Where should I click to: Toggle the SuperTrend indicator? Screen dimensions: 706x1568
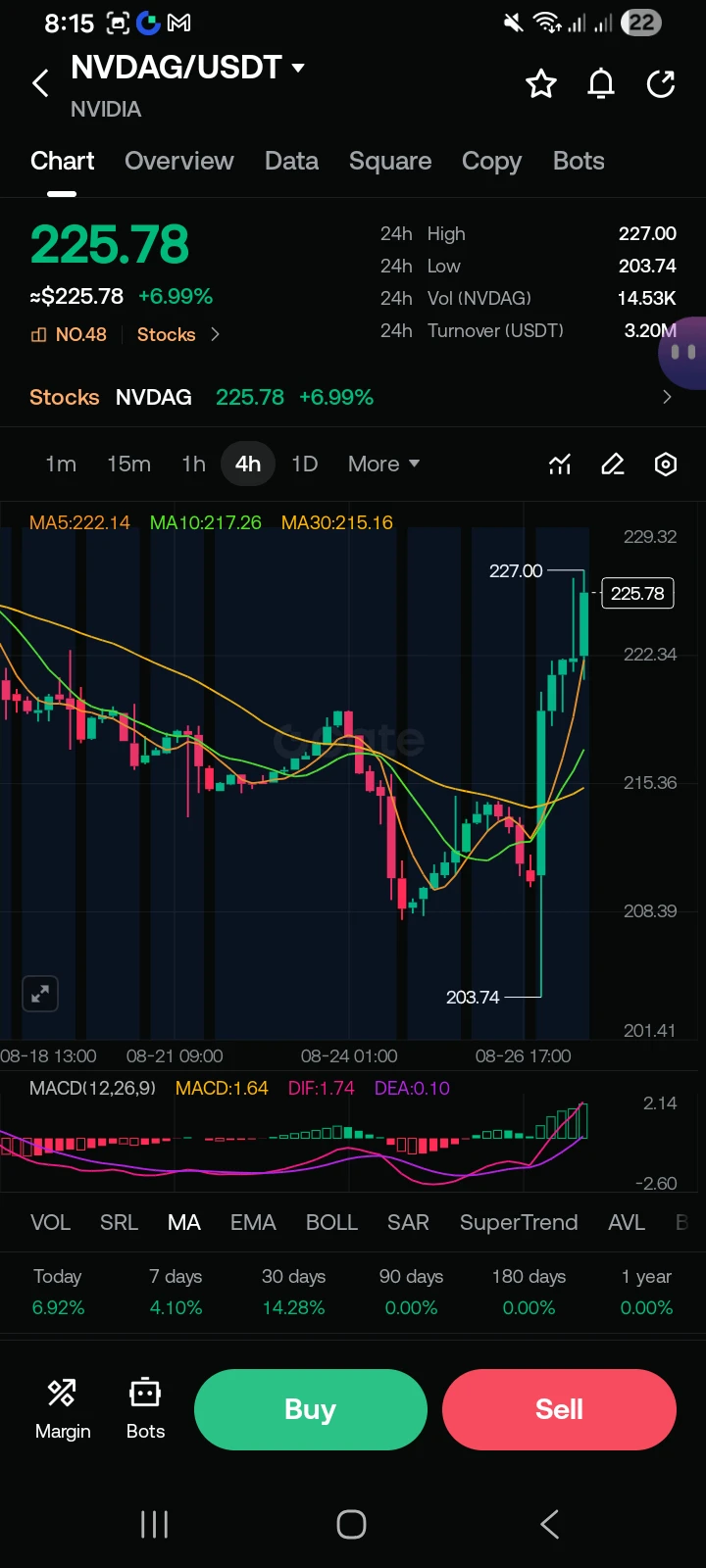[x=519, y=1222]
